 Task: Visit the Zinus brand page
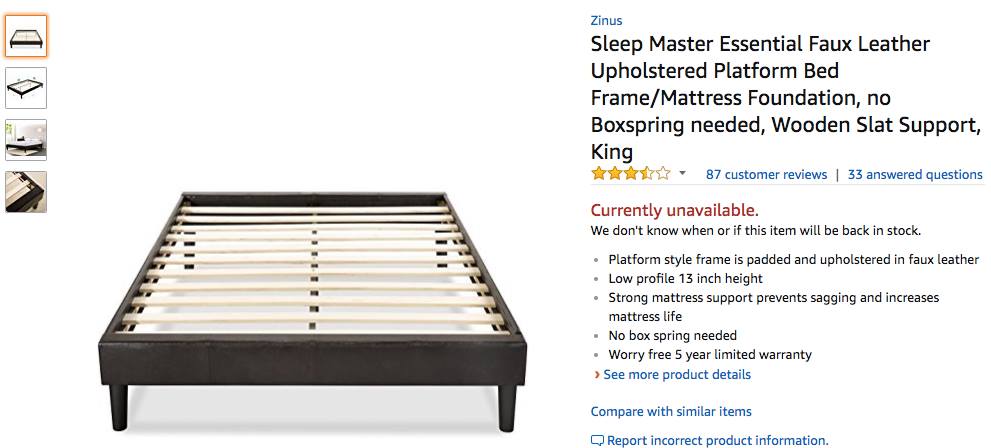pos(606,20)
